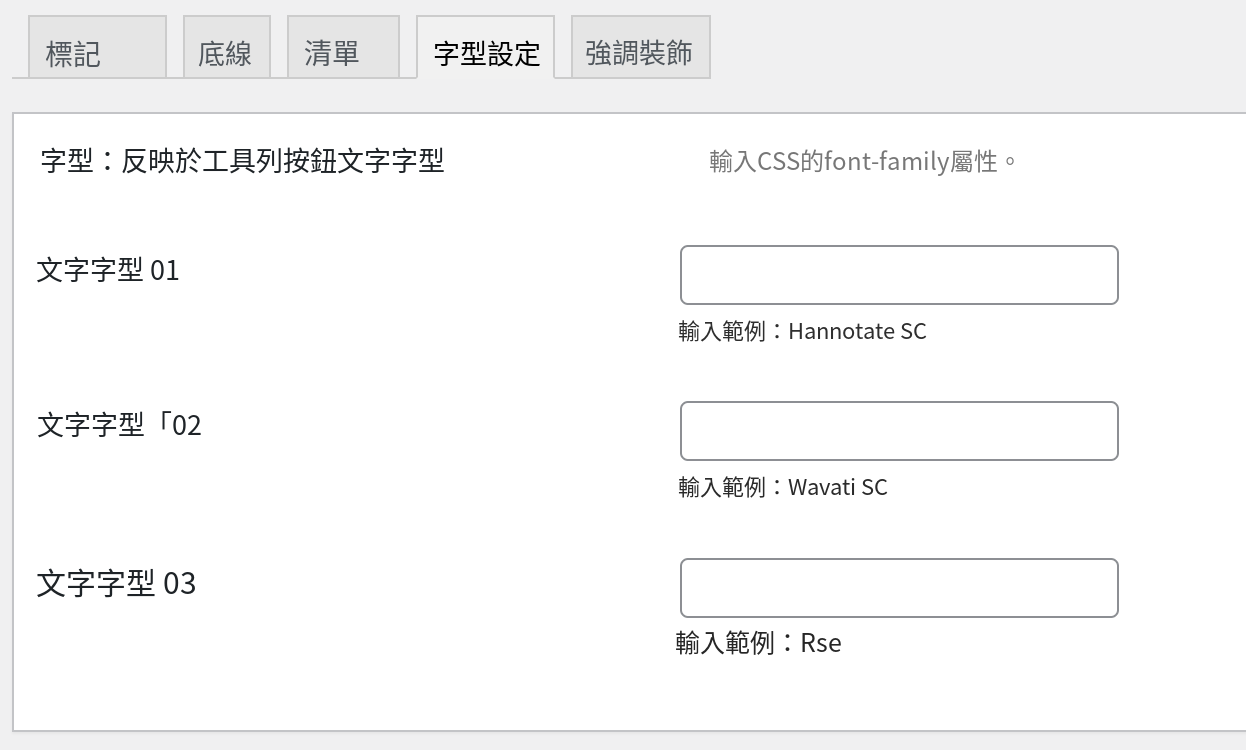Image resolution: width=1246 pixels, height=750 pixels.
Task: Switch to the 標記 tab
Action: [x=89, y=47]
